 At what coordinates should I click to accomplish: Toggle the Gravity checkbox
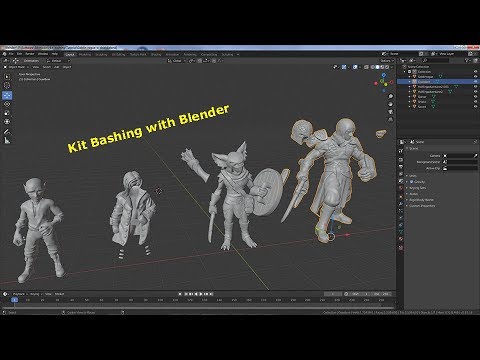tap(411, 182)
